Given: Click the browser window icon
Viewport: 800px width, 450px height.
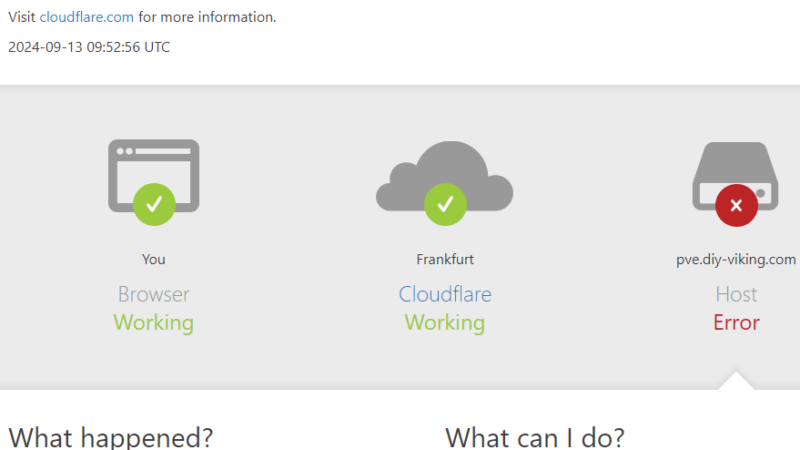Looking at the screenshot, I should tap(154, 176).
